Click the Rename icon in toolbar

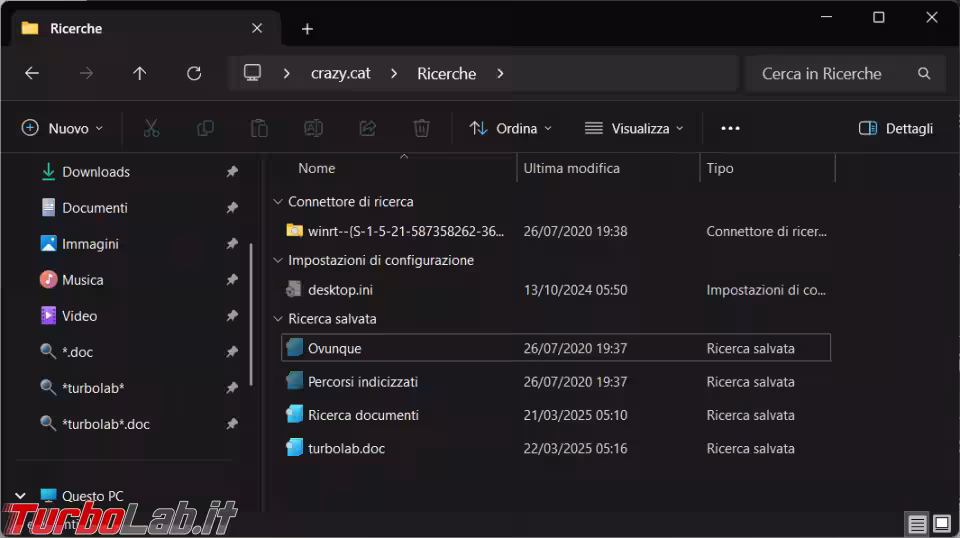pyautogui.click(x=313, y=129)
